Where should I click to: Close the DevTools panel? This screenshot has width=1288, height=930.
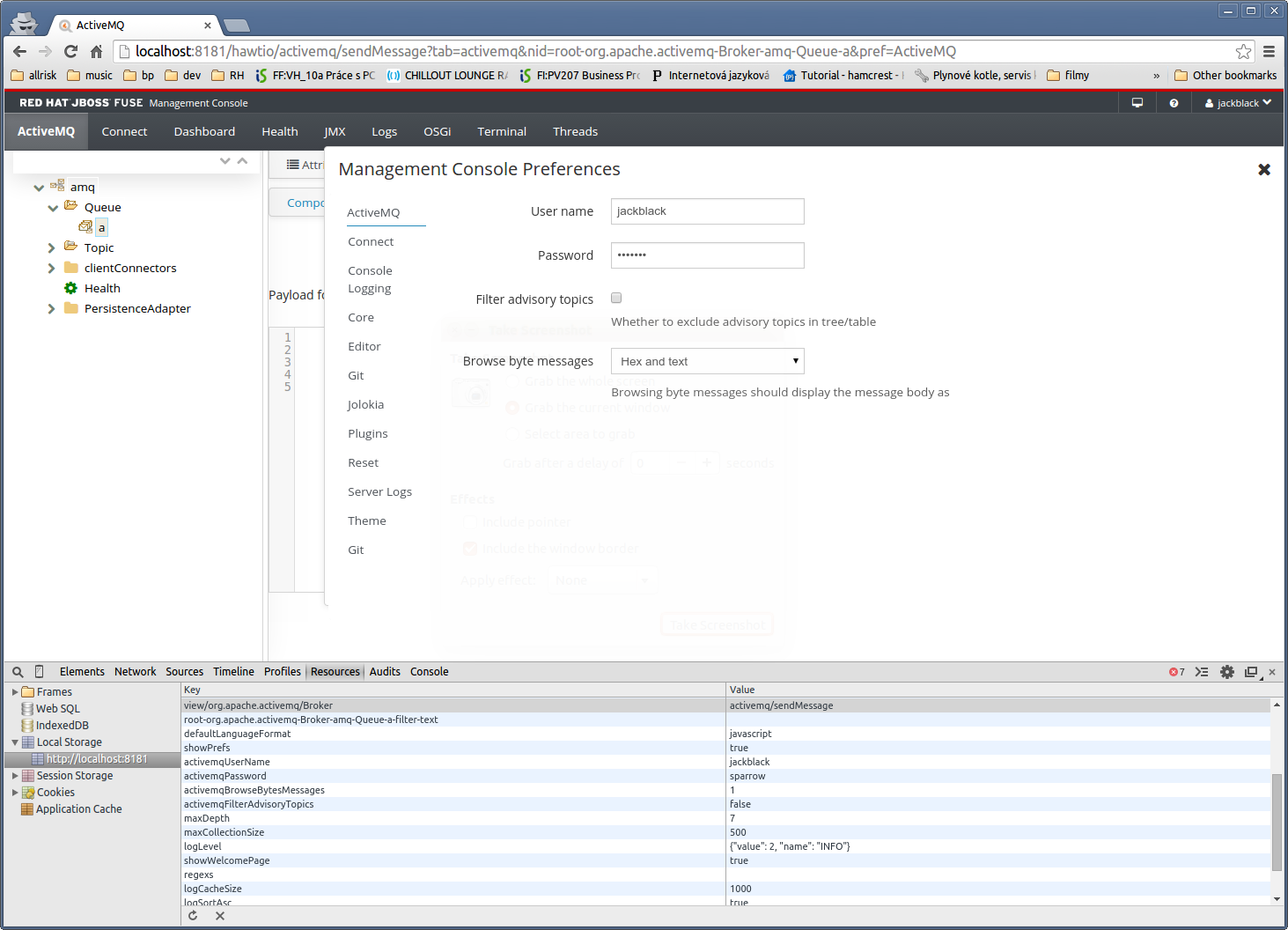click(1272, 672)
